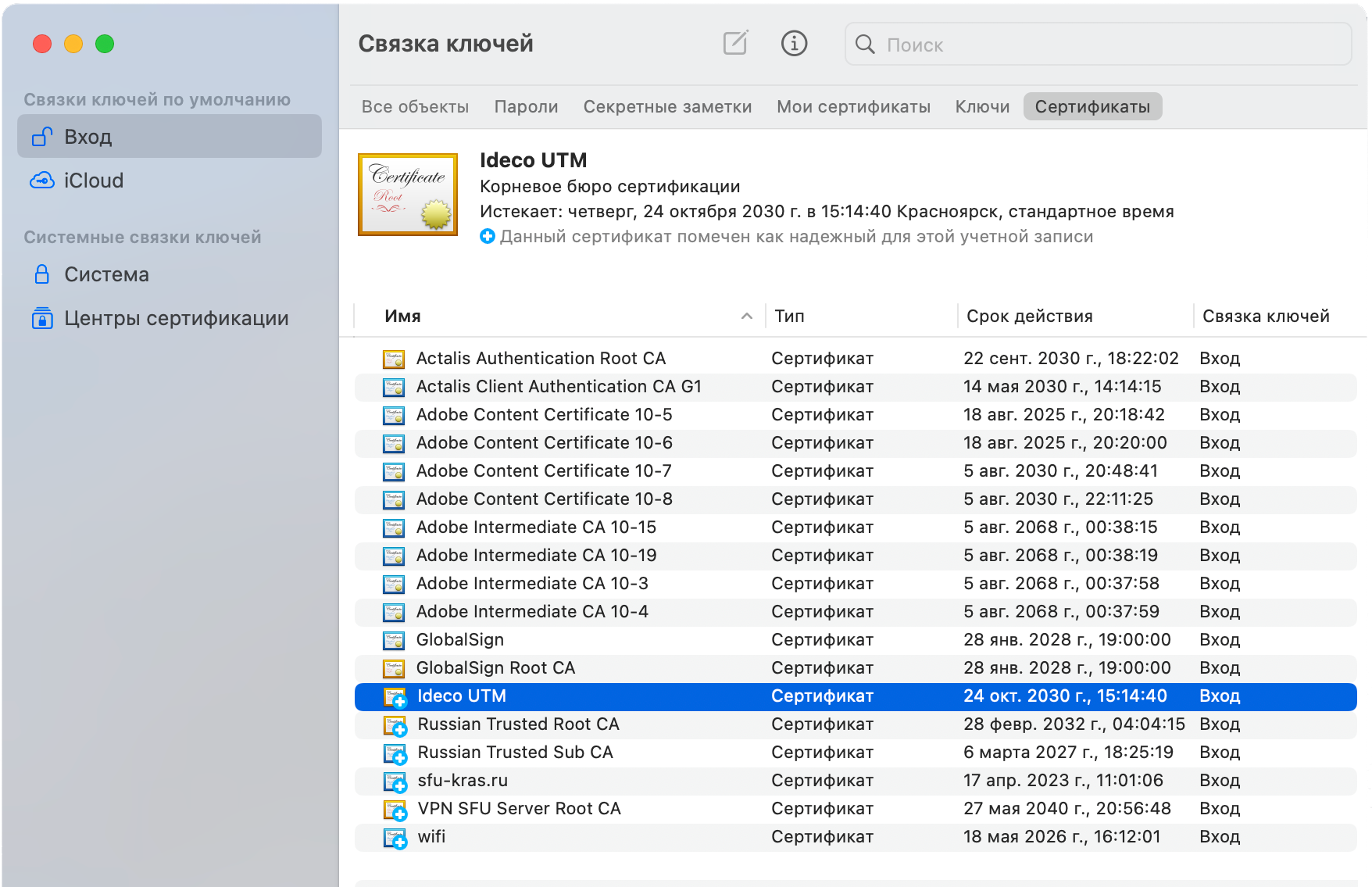The image size is (1372, 887).
Task: Select the VPN SFU Server Root CA row
Action: tap(519, 809)
